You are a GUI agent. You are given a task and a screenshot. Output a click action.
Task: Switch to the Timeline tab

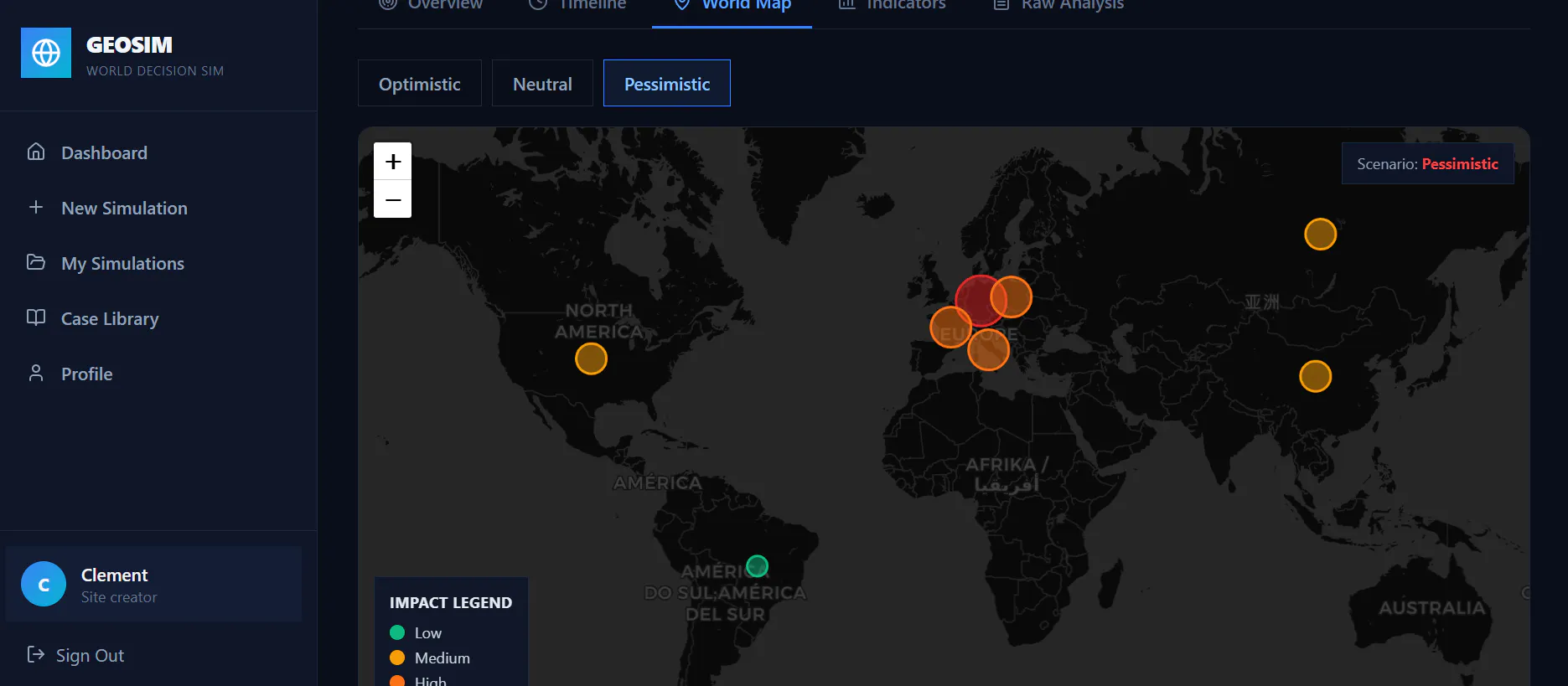point(578,5)
